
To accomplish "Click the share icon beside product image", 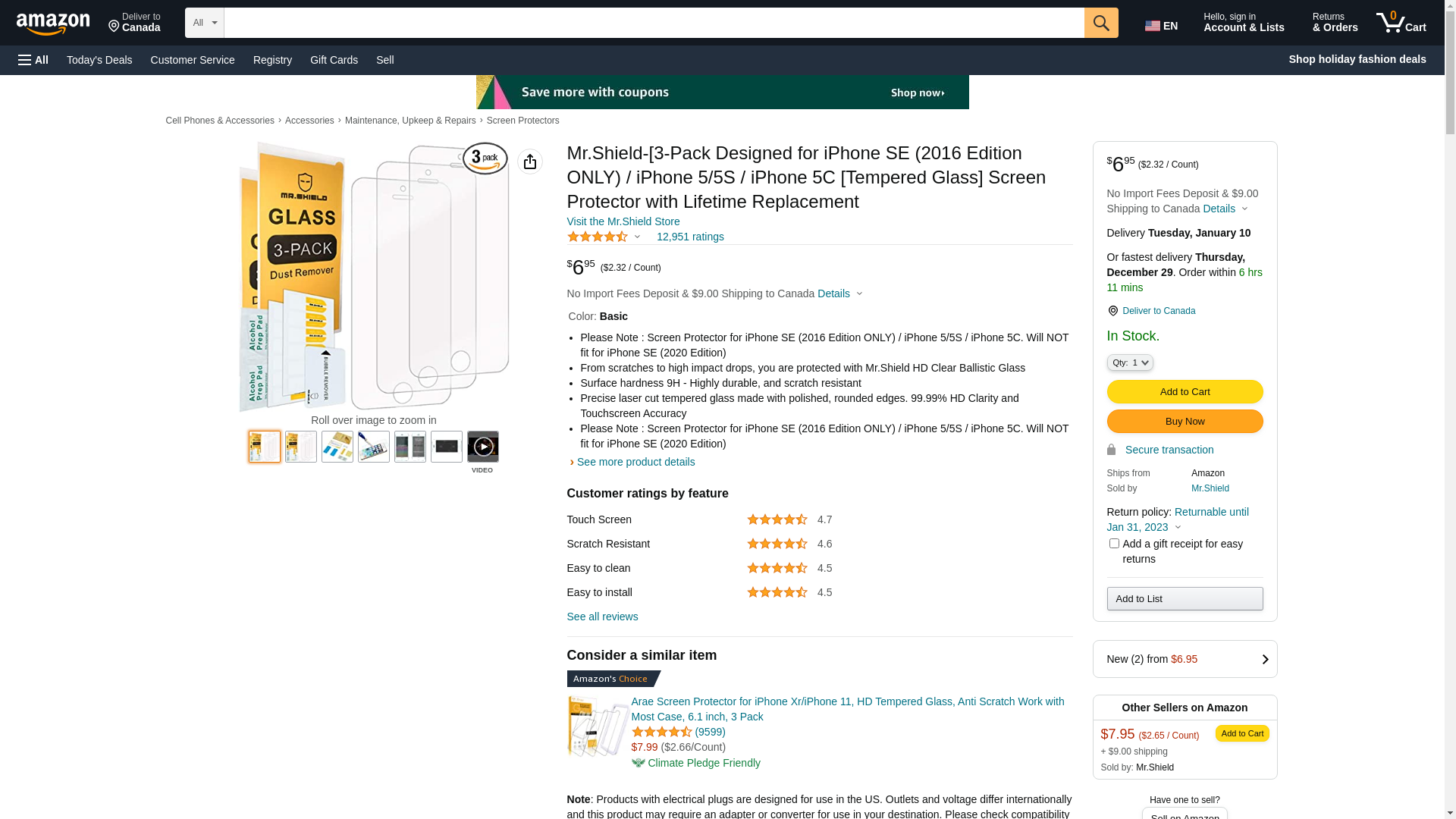I will [530, 162].
